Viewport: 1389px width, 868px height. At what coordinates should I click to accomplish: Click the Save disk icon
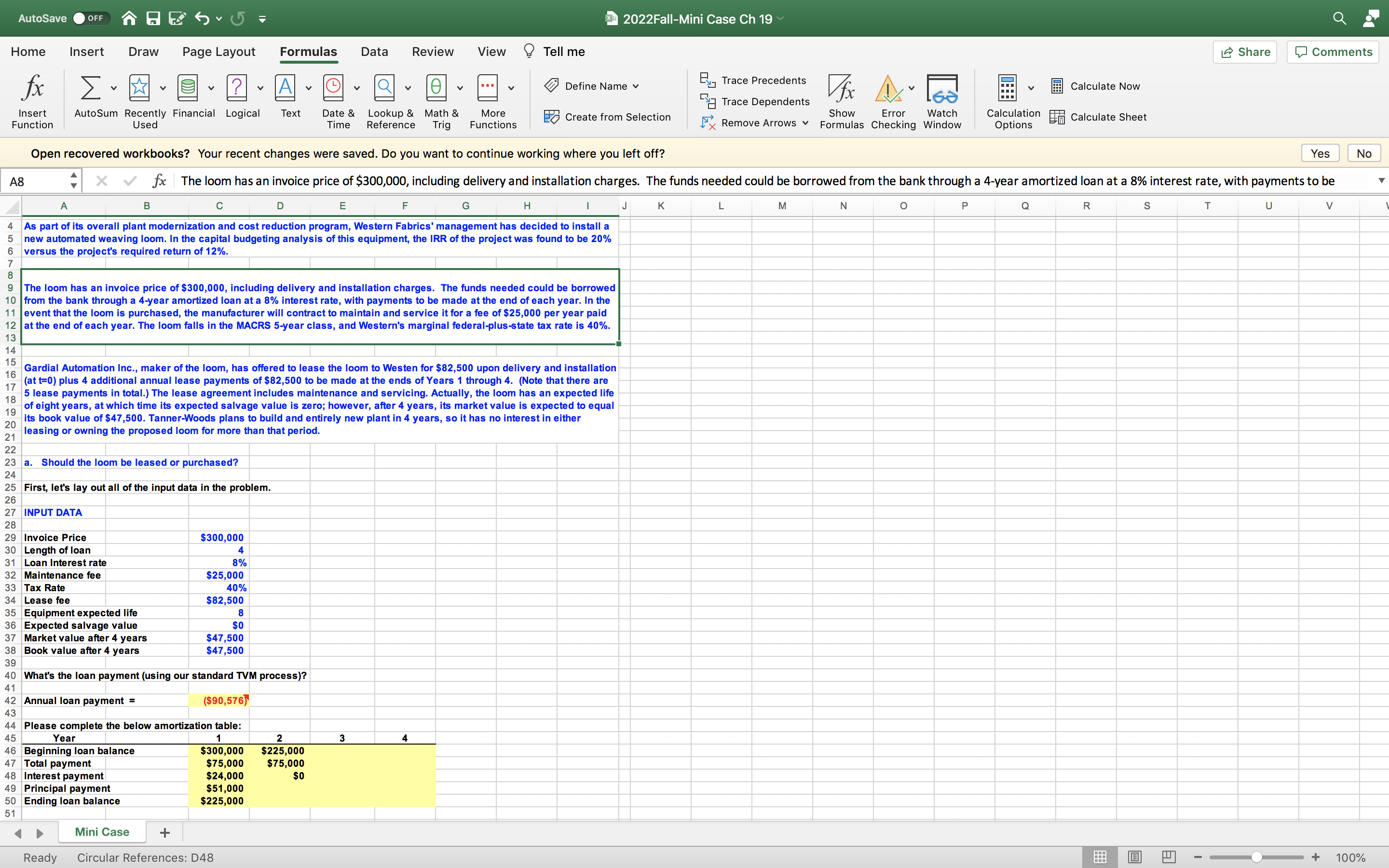153,18
